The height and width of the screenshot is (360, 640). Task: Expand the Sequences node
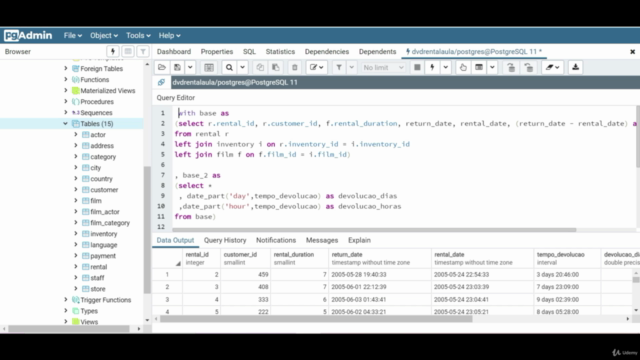point(65,113)
